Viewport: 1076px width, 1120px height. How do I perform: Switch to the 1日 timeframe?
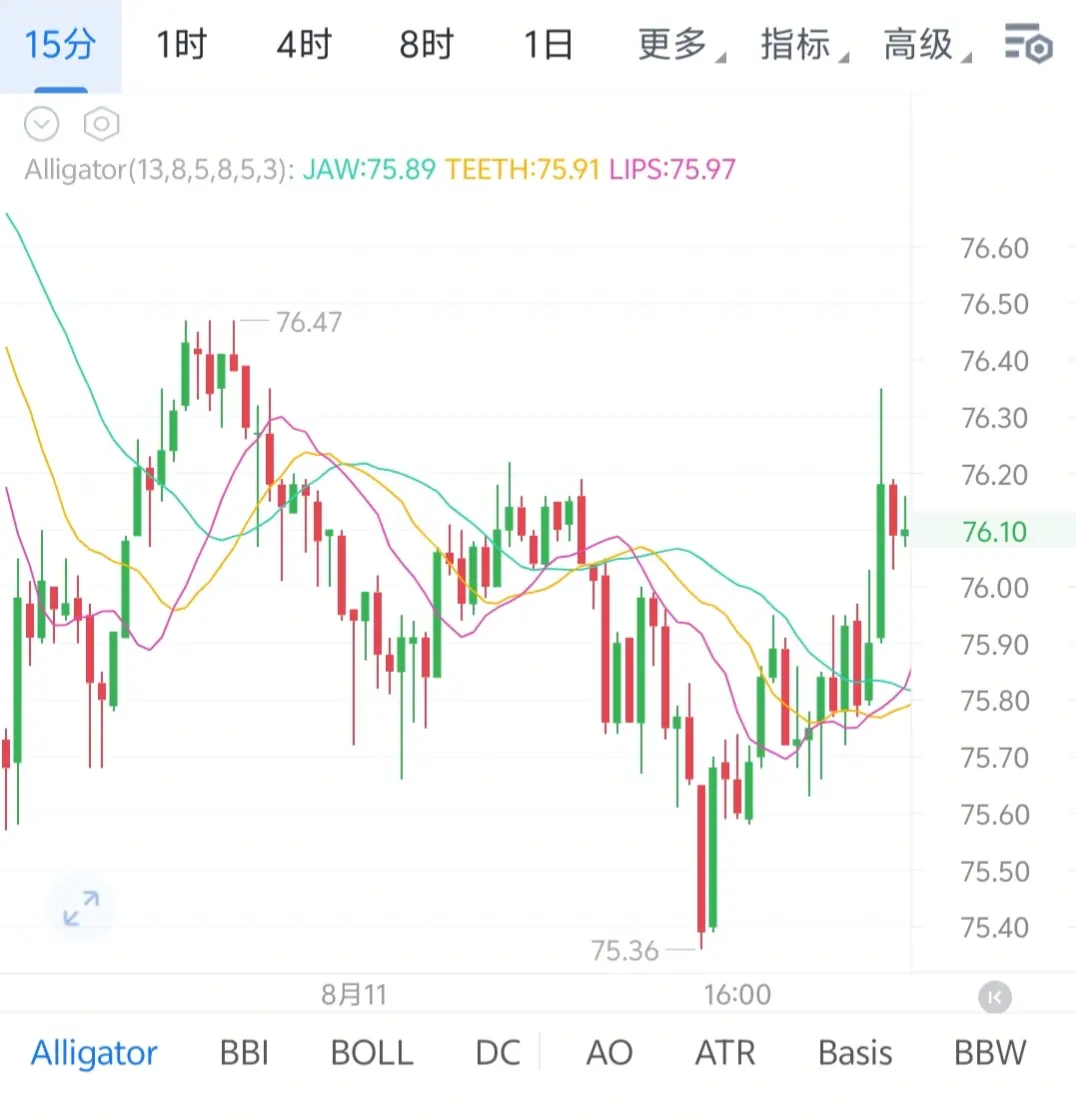(x=548, y=45)
